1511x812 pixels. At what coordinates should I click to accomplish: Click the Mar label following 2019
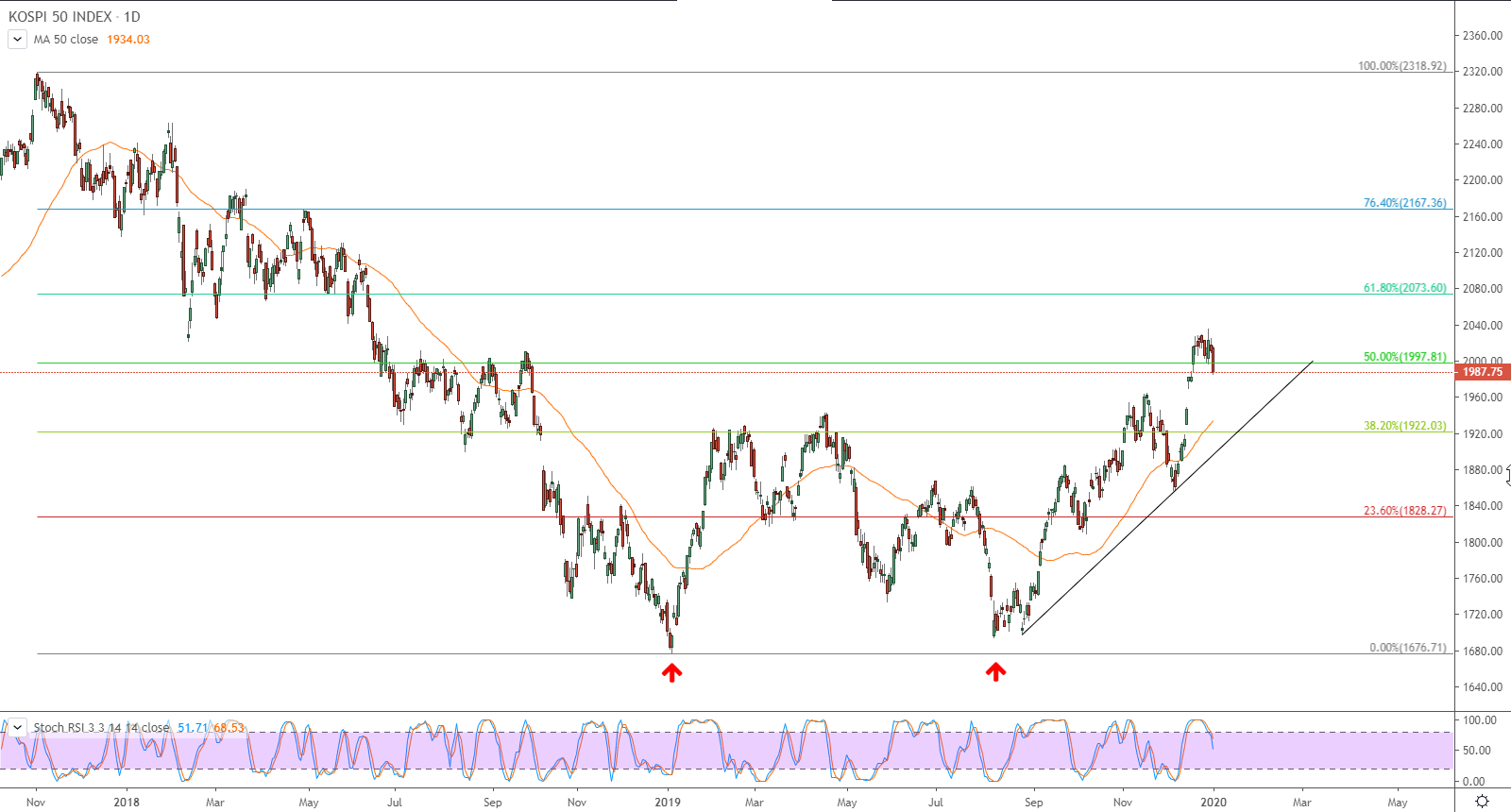[755, 803]
